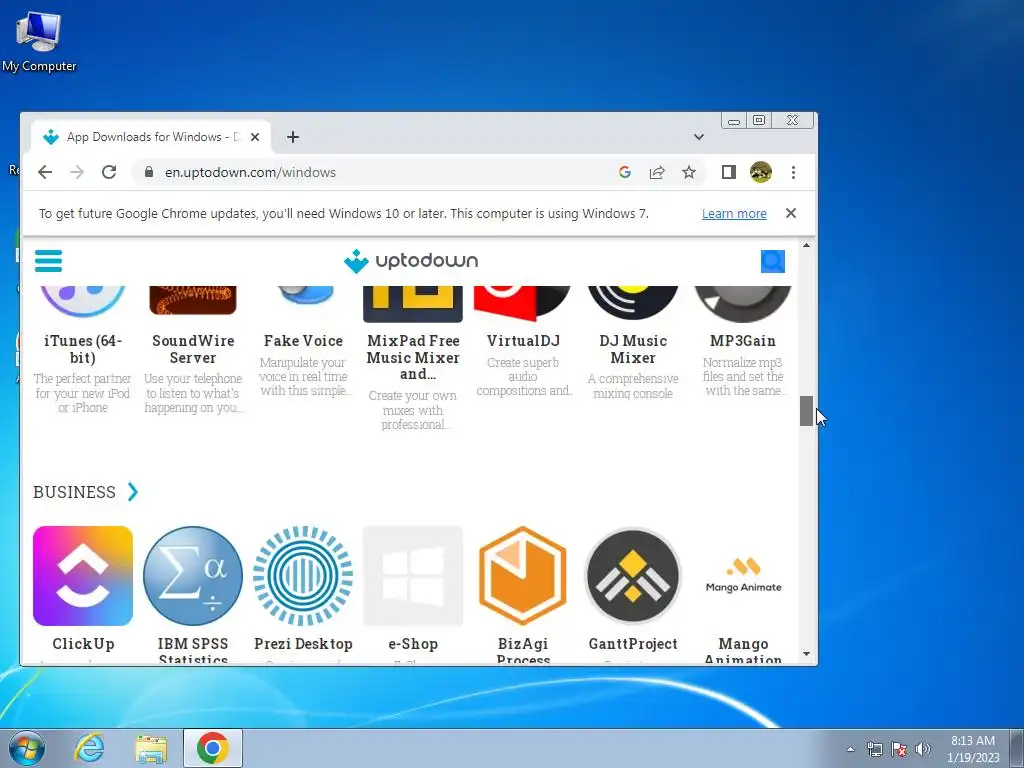Click the MixPad app thumbnail

click(x=413, y=304)
